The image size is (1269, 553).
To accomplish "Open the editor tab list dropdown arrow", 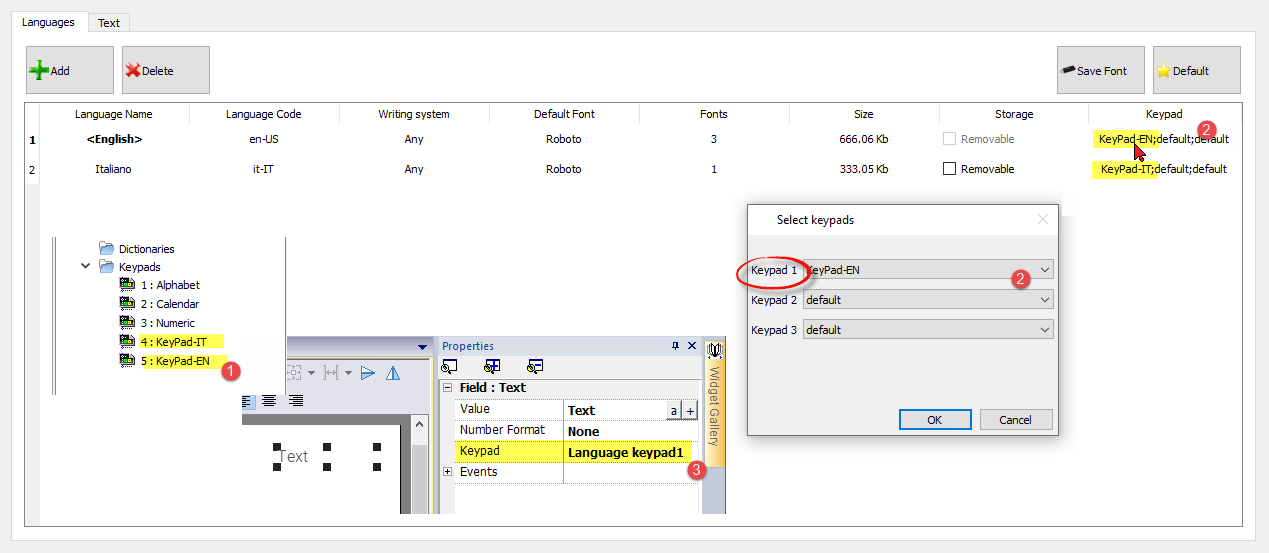I will coord(421,347).
